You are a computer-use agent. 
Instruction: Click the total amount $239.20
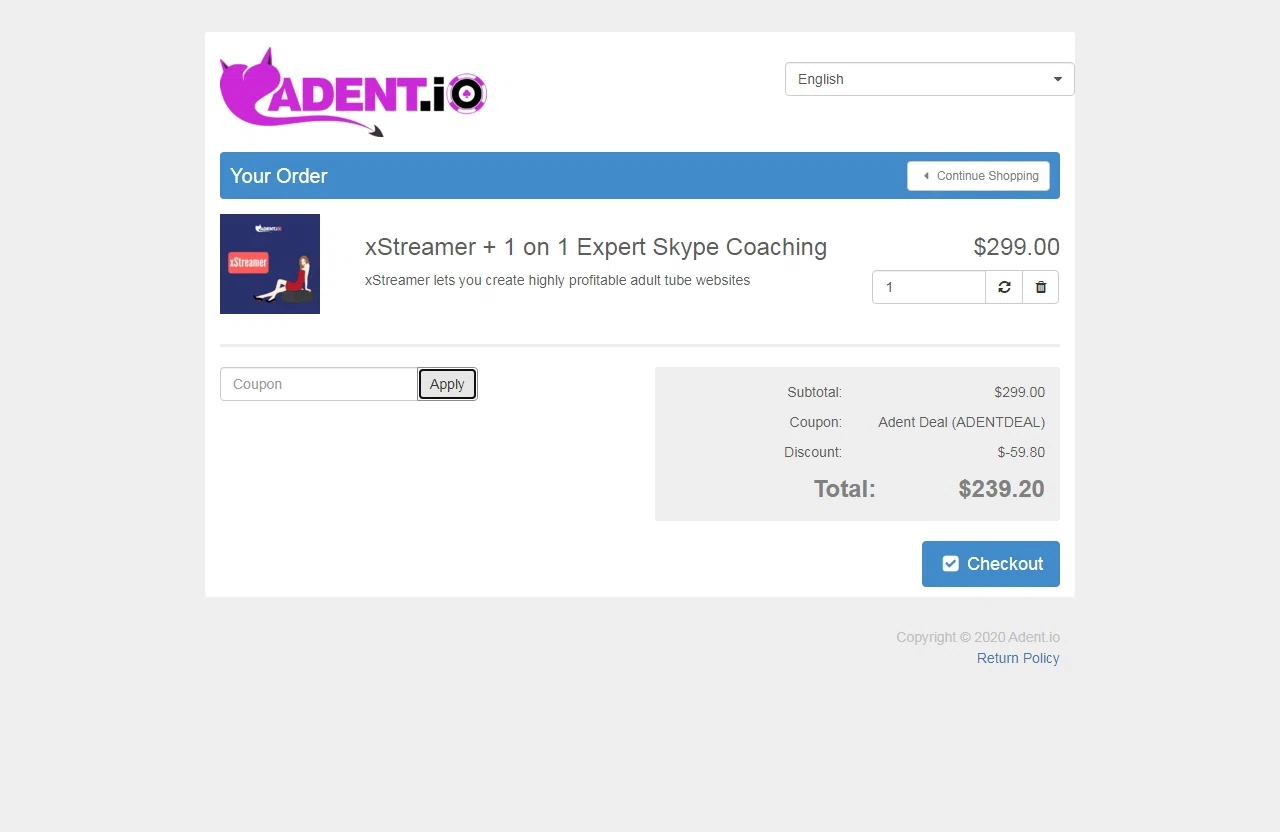(x=1001, y=489)
